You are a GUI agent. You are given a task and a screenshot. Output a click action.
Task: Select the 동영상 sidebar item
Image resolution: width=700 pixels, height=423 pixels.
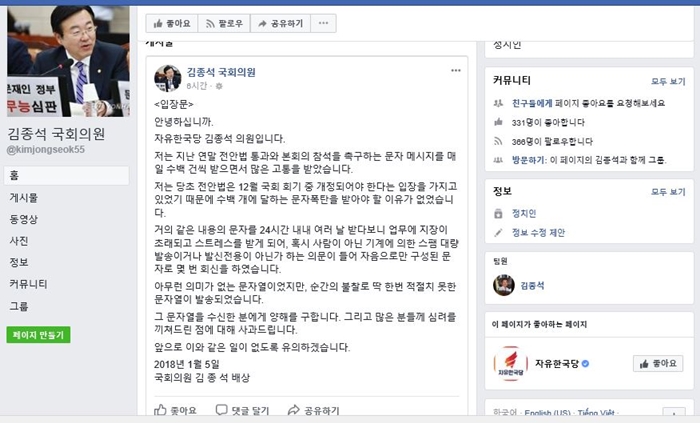[24, 219]
